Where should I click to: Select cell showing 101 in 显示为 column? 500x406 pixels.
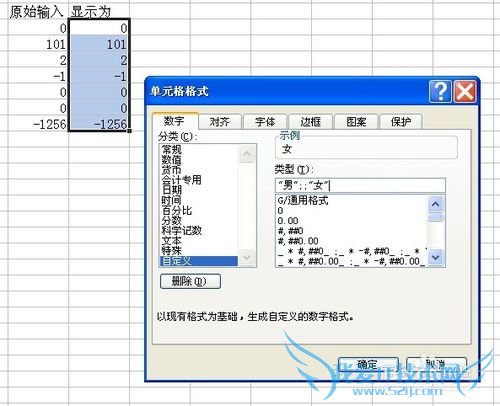point(99,44)
